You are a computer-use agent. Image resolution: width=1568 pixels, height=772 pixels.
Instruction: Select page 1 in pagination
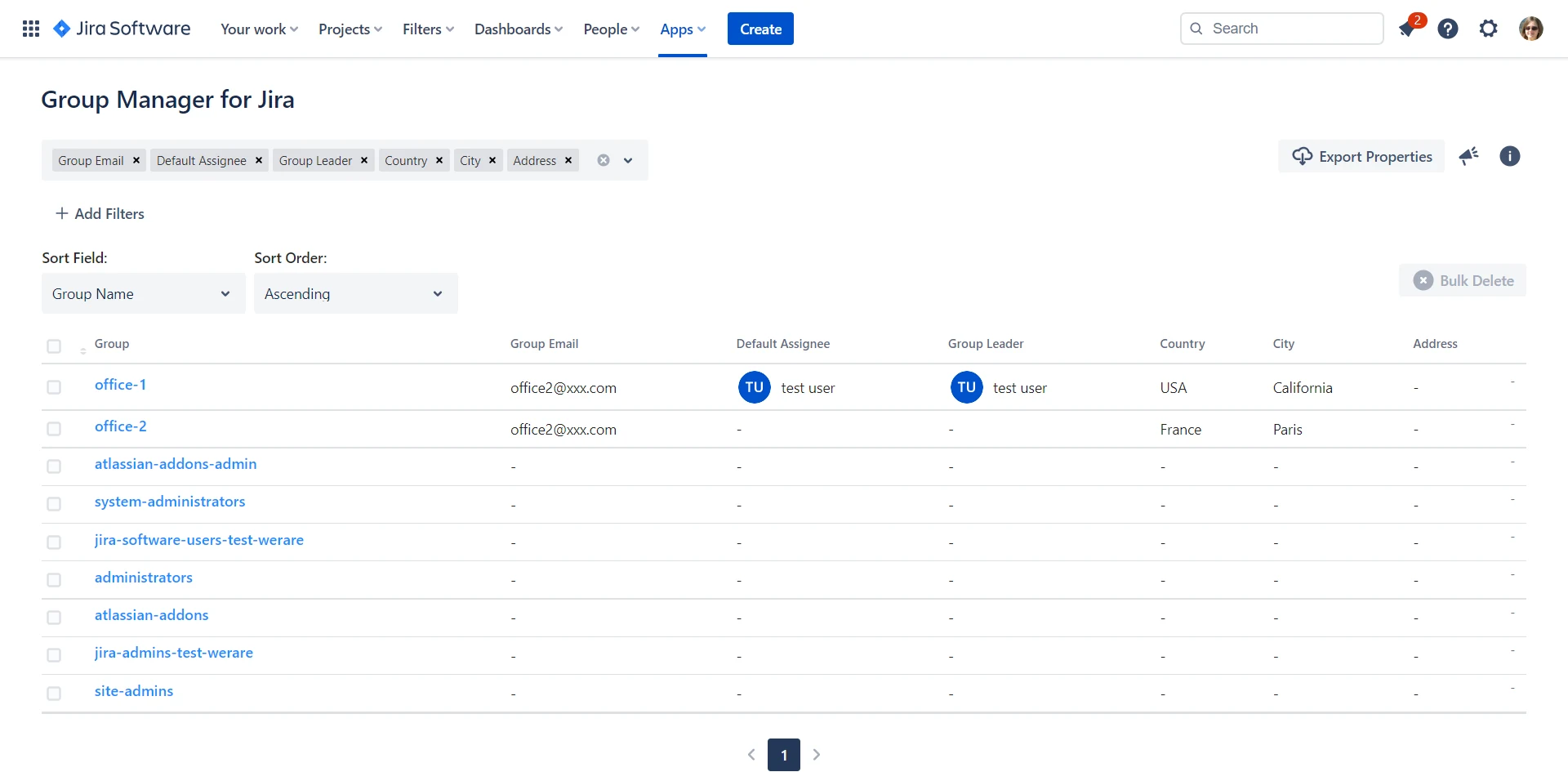point(784,755)
